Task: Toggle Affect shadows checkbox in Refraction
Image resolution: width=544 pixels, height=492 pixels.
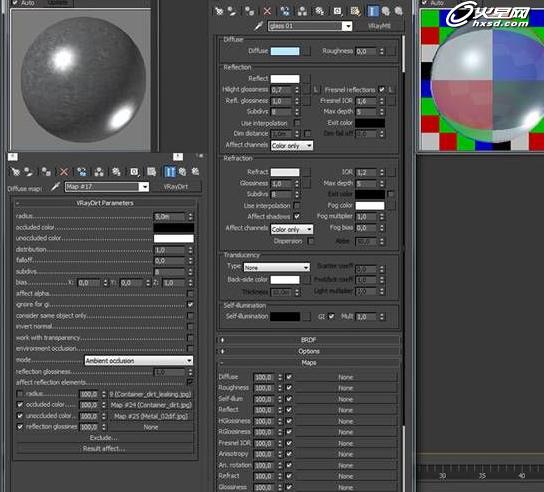Action: point(297,216)
